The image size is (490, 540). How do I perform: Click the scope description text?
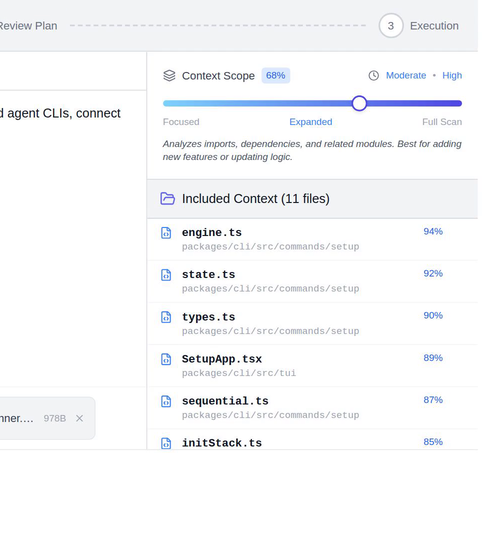point(312,150)
